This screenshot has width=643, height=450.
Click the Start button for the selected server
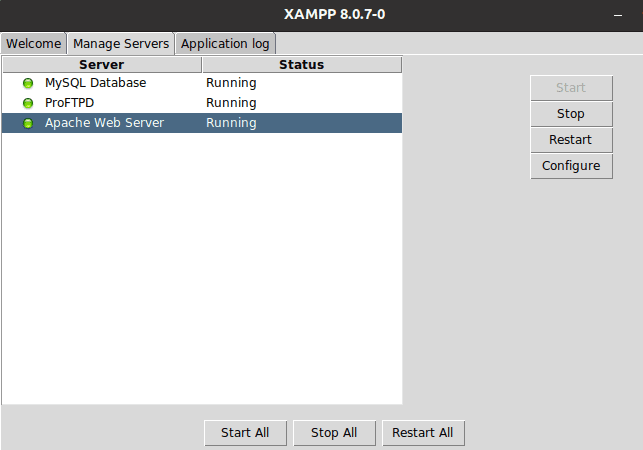coord(571,88)
